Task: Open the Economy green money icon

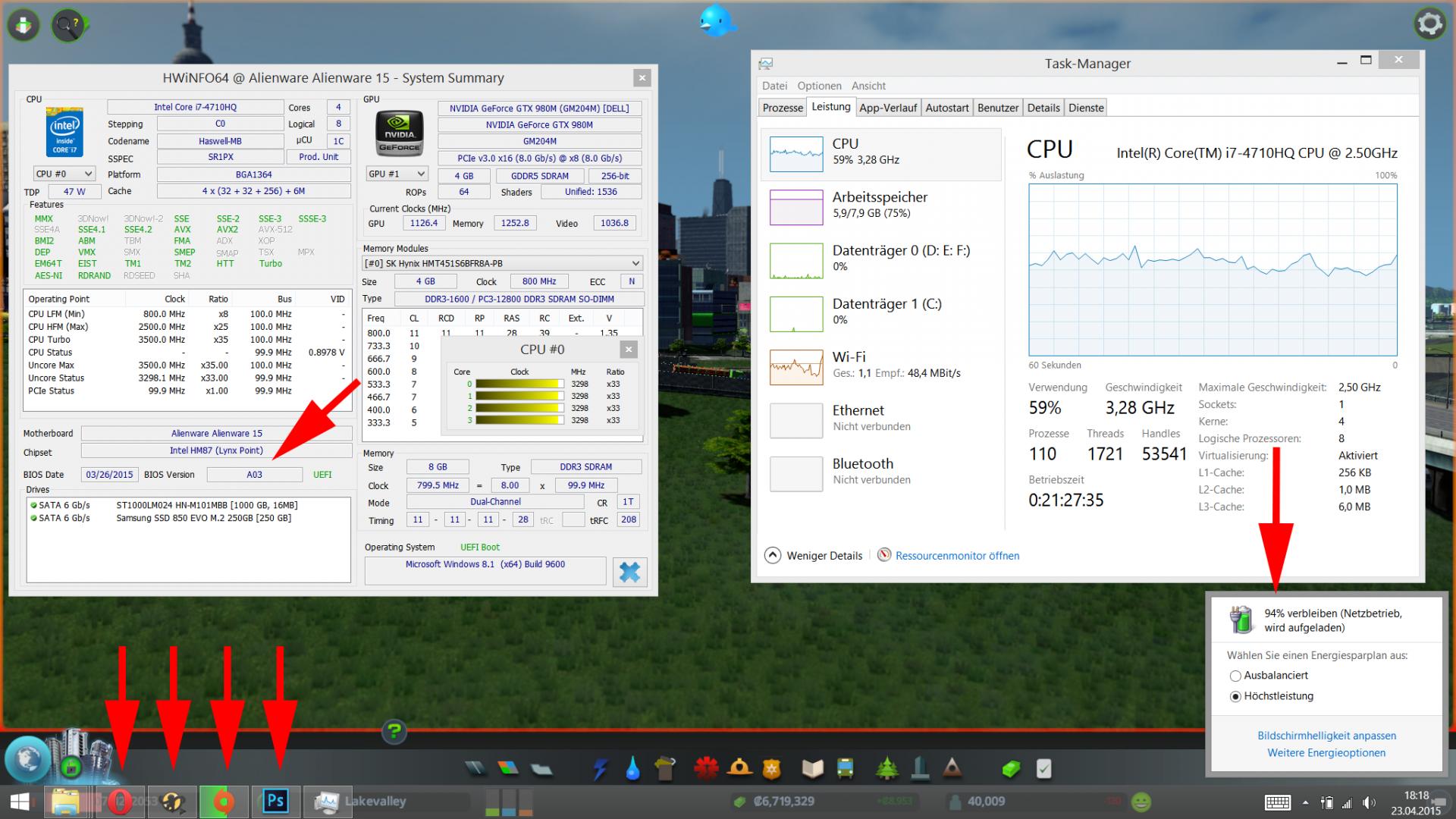Action: click(x=1012, y=769)
